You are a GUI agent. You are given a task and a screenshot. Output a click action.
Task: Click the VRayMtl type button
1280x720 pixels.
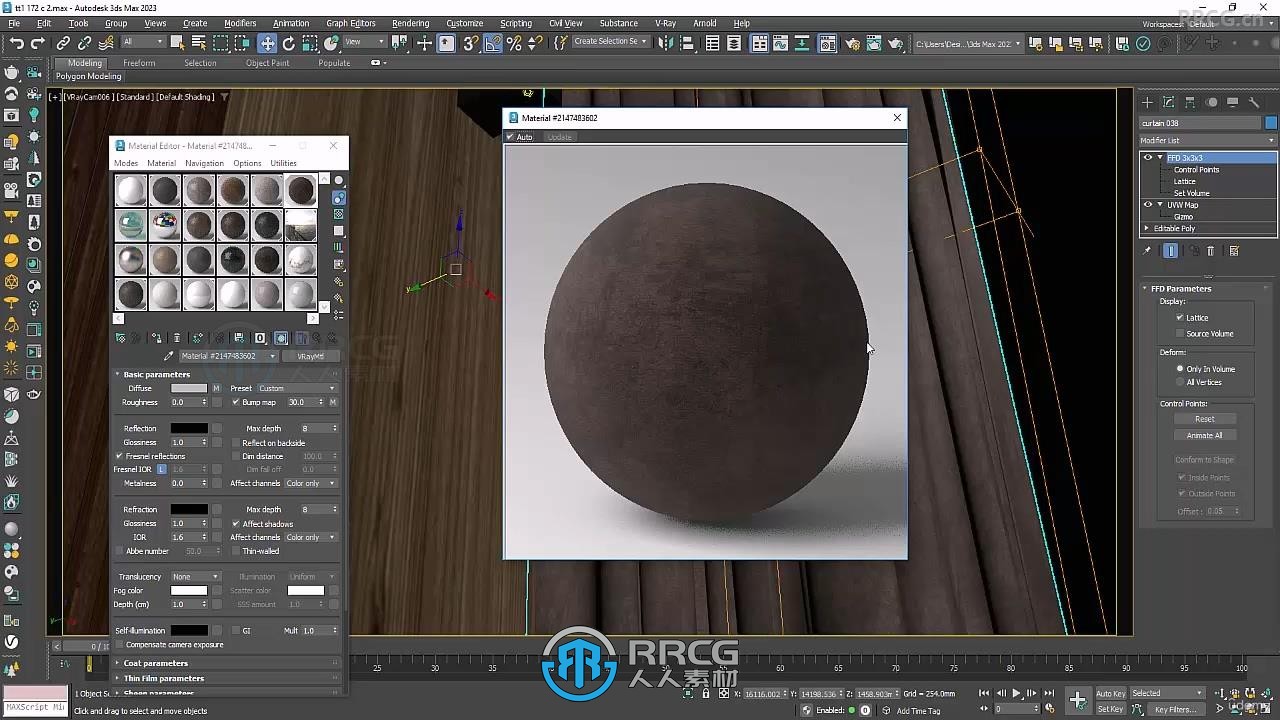[311, 356]
